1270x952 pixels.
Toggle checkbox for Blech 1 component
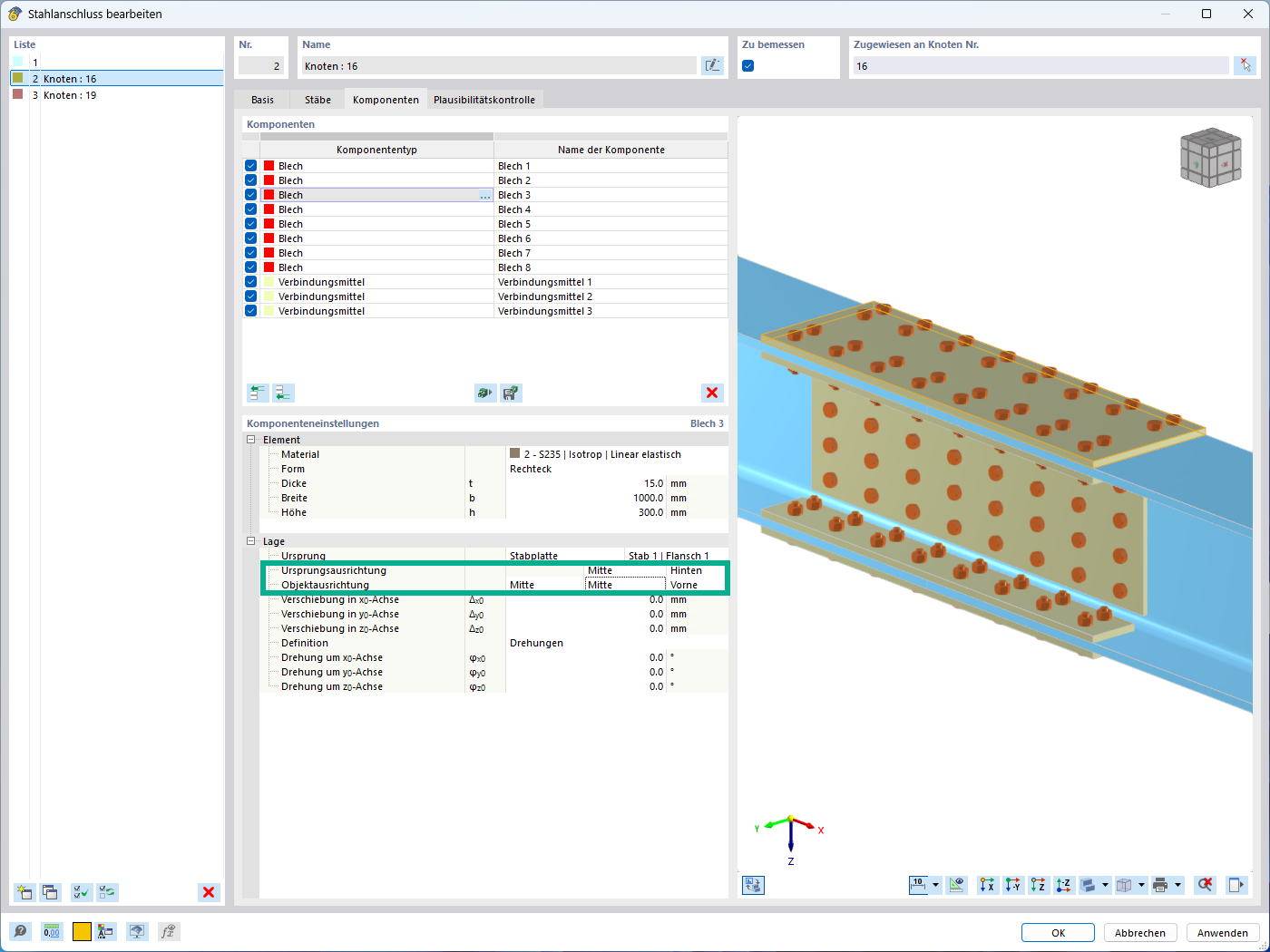(251, 166)
